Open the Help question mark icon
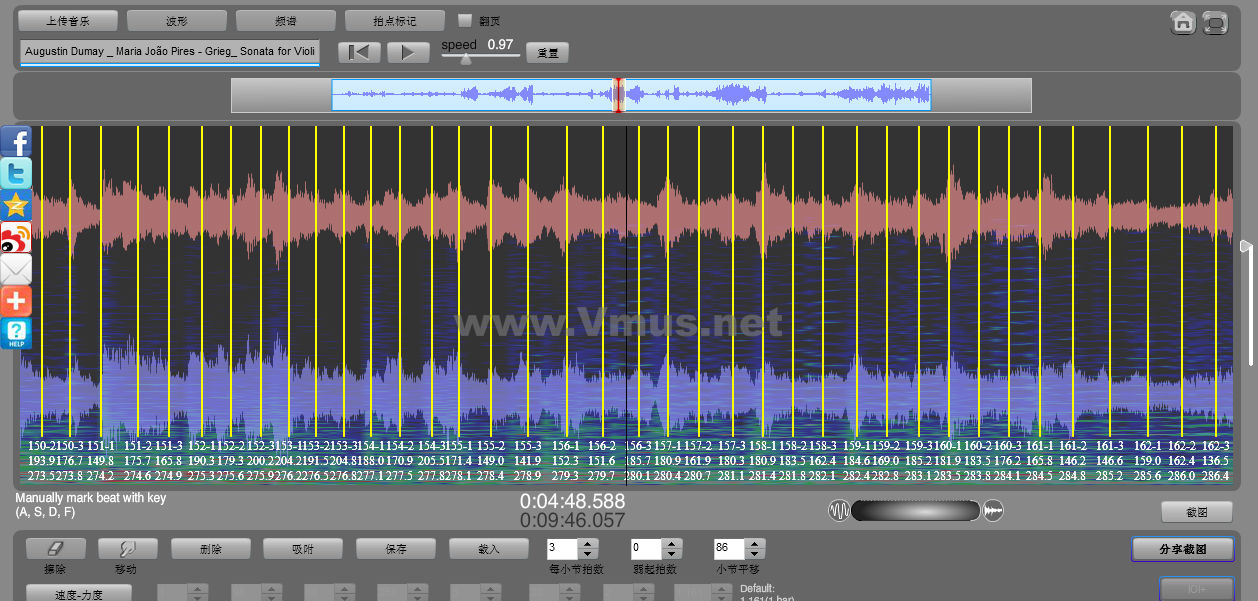The width and height of the screenshot is (1258, 601). coord(16,333)
